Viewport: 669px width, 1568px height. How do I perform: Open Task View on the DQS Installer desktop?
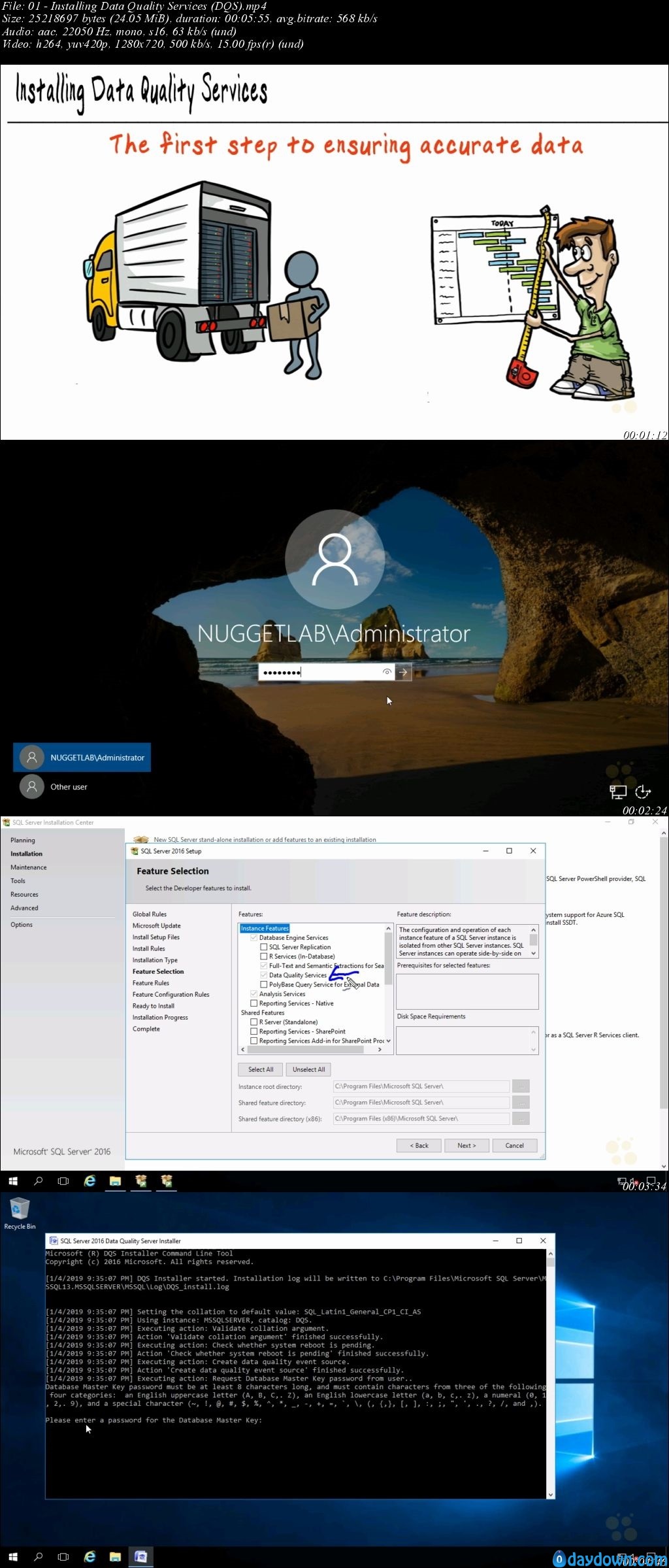pos(63,1557)
